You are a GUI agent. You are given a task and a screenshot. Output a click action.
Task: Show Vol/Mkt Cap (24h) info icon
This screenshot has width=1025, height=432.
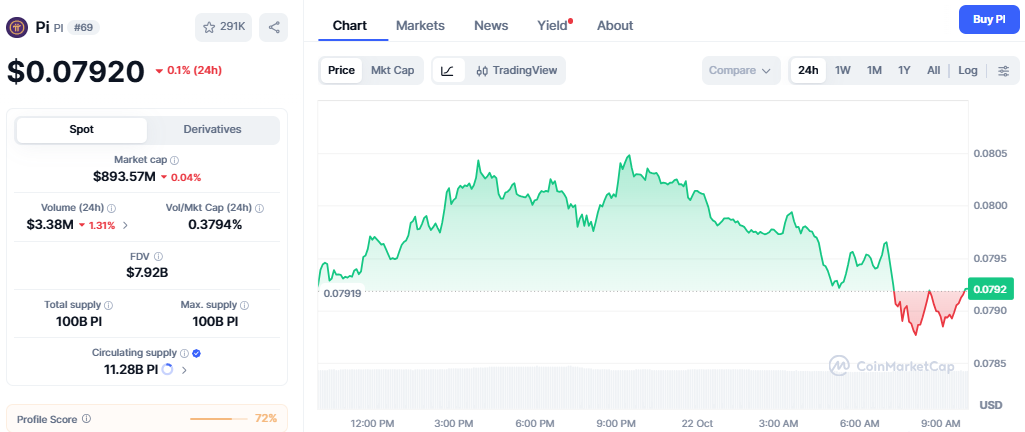click(x=259, y=208)
